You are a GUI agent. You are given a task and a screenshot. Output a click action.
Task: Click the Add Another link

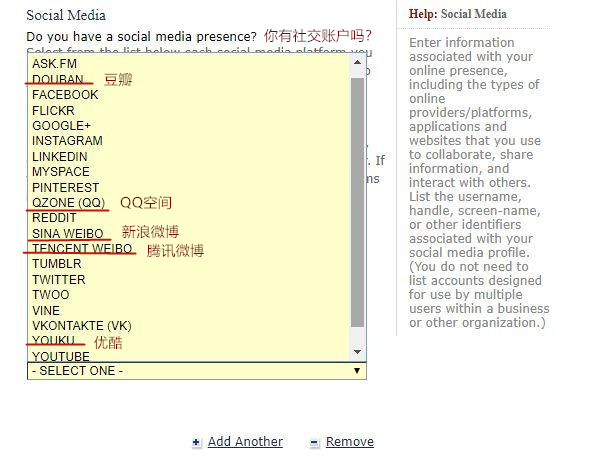tap(245, 442)
